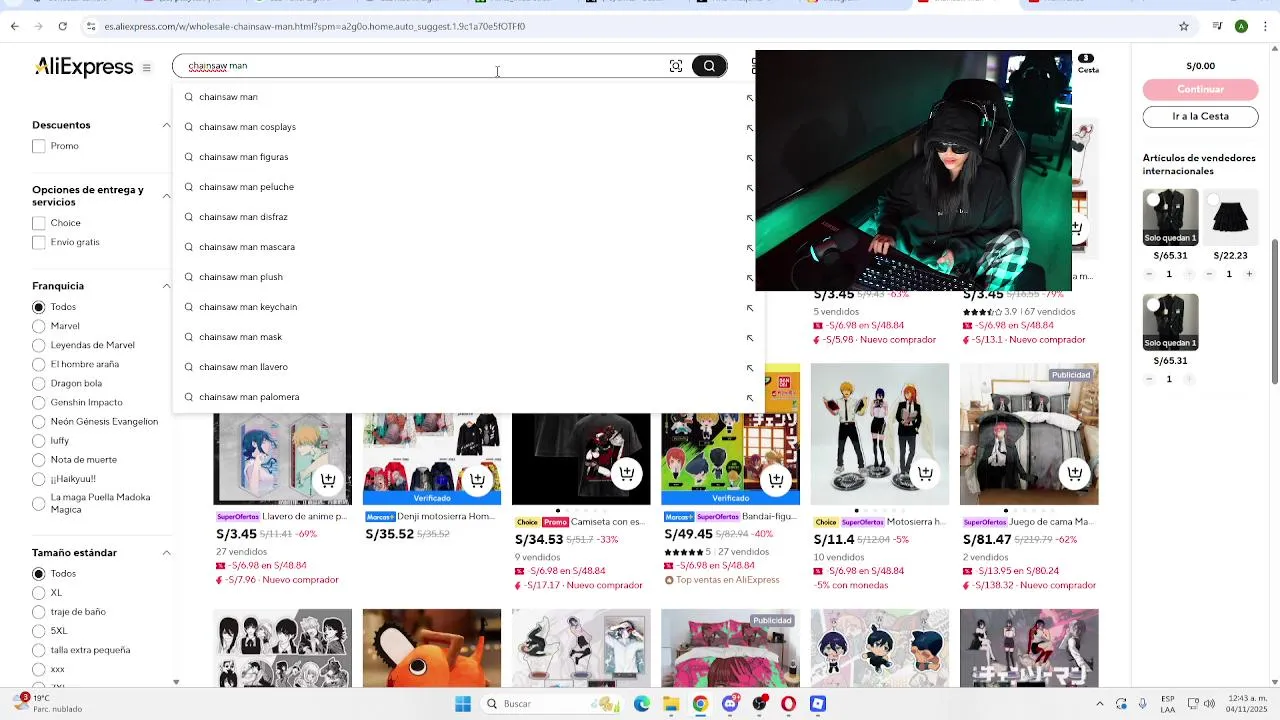
Task: Bookmark this page with the star icon
Action: pyautogui.click(x=1184, y=26)
